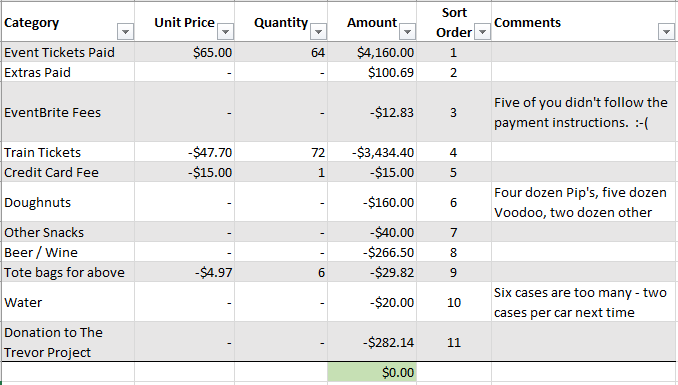
Task: Select the Train Tickets quantity 72 cell
Action: 281,152
